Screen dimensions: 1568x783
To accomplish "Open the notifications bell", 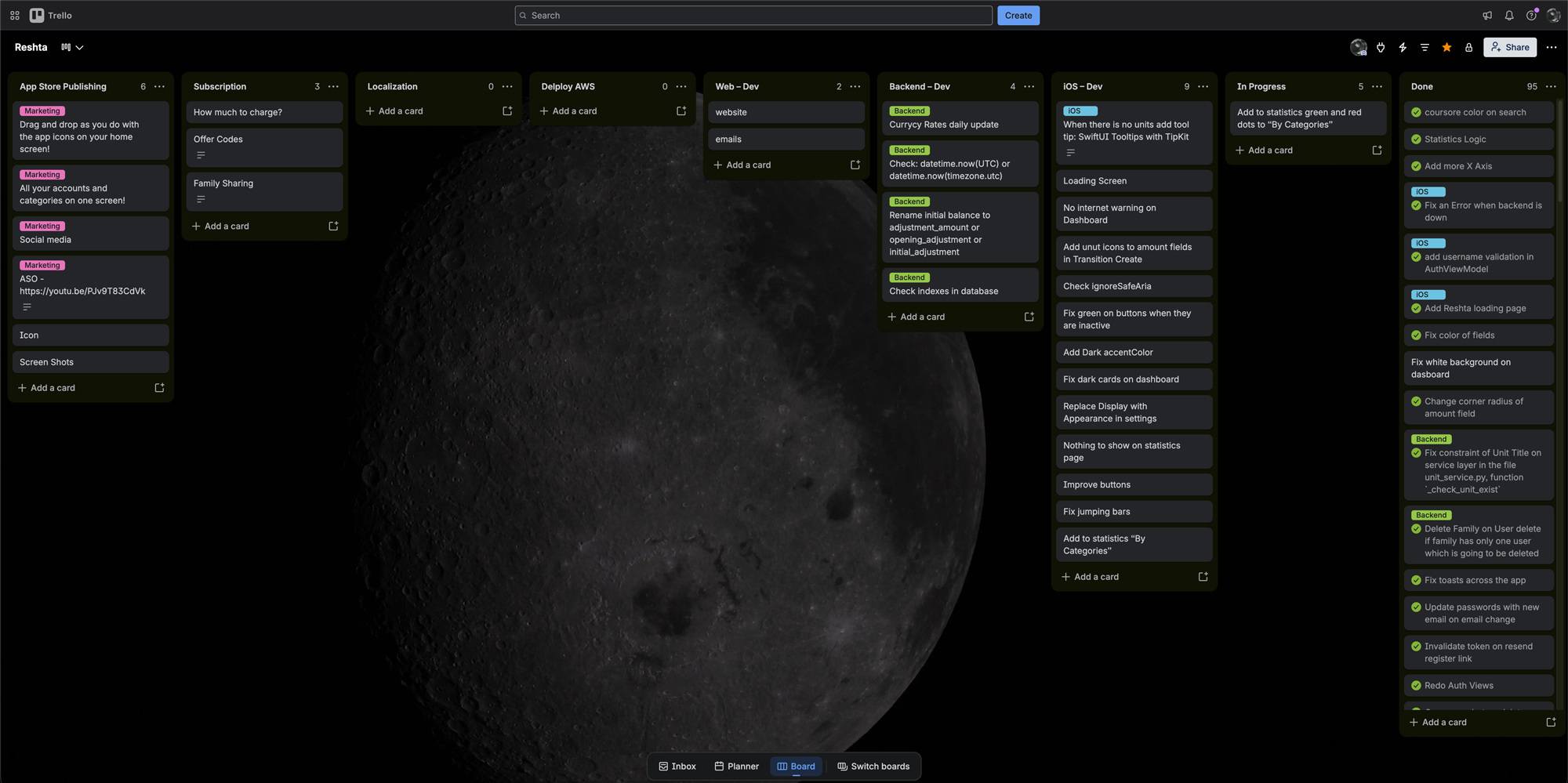I will pyautogui.click(x=1509, y=16).
